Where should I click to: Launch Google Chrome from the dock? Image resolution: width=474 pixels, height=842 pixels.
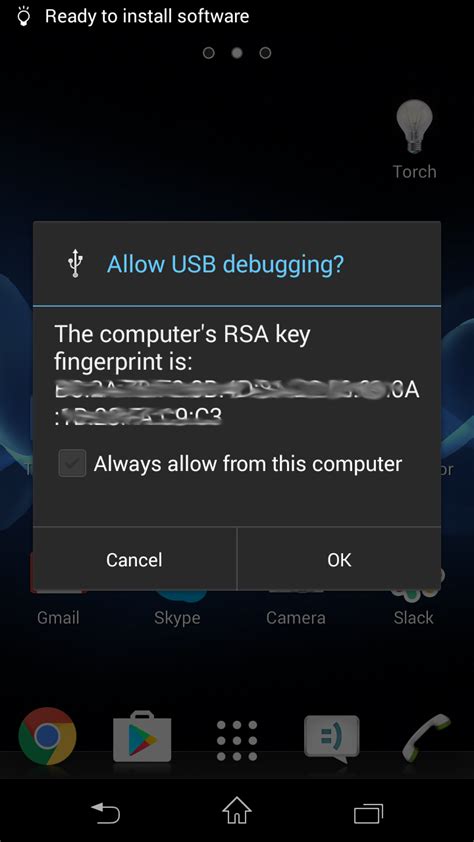47,736
